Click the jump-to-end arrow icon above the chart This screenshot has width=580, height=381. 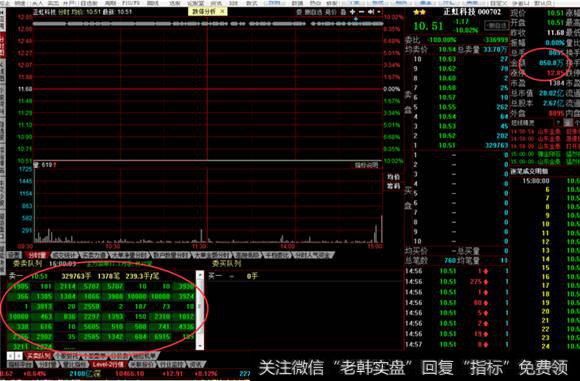tap(371, 12)
